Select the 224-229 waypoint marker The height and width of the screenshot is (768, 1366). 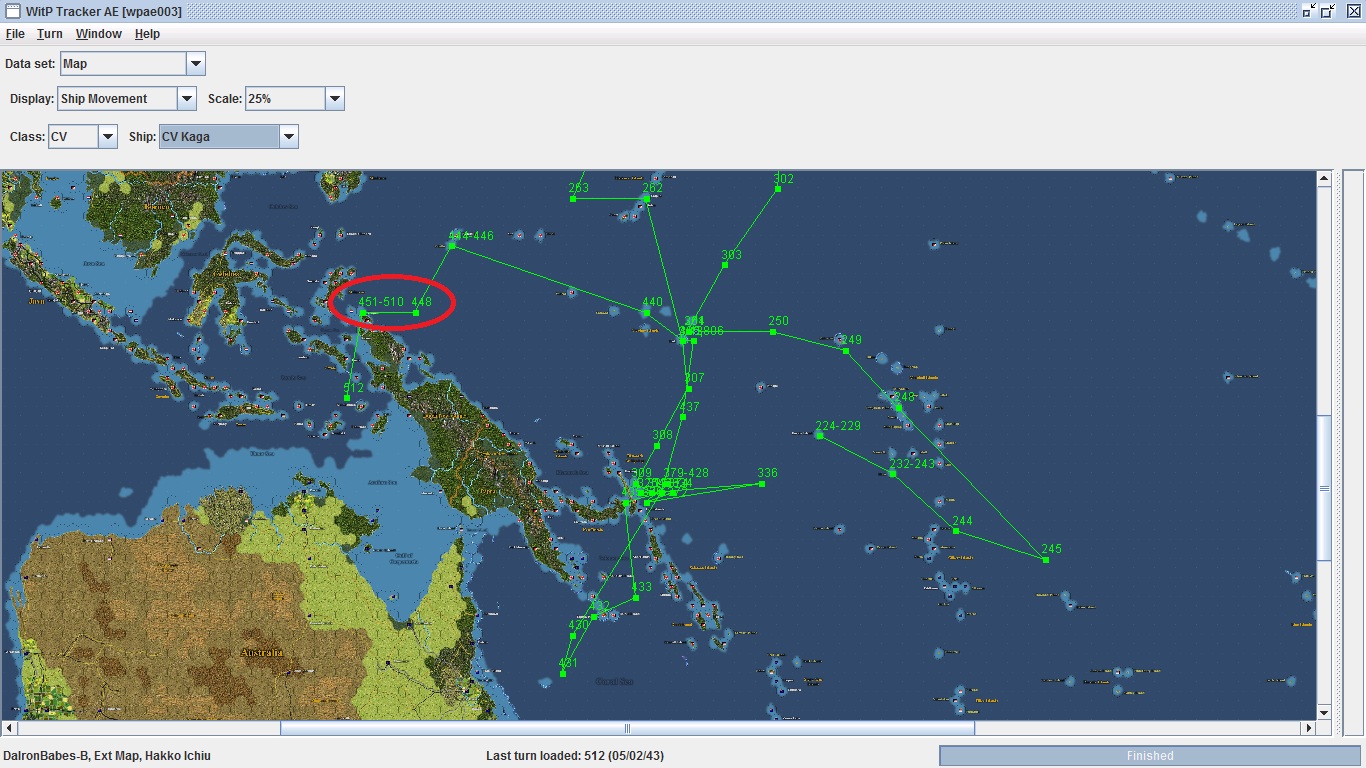point(819,435)
